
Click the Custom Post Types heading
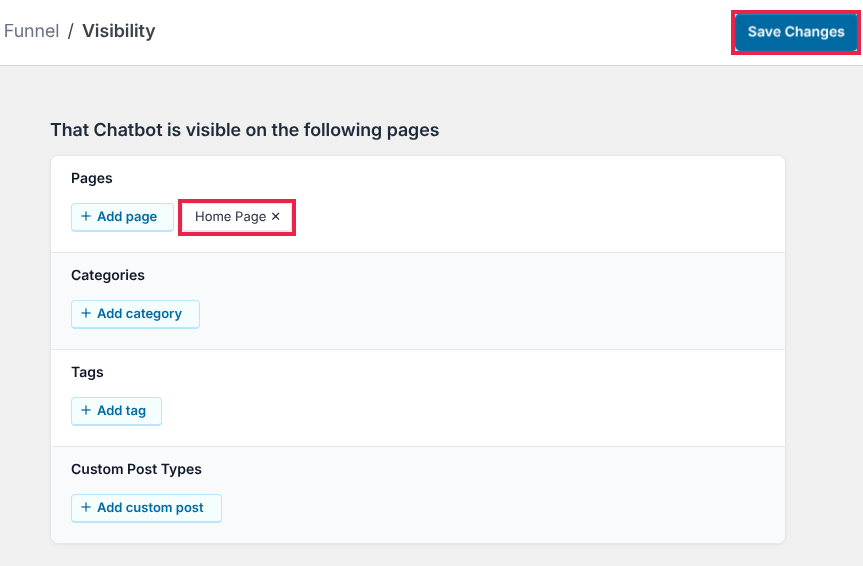click(x=136, y=470)
